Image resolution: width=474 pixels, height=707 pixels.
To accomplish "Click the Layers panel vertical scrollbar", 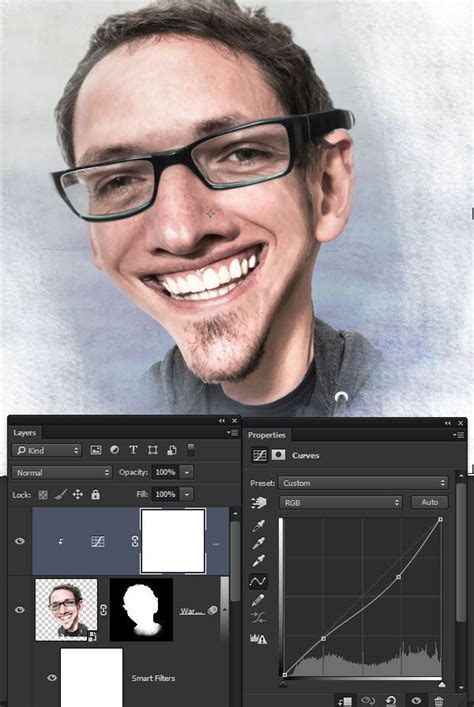I will click(x=235, y=561).
